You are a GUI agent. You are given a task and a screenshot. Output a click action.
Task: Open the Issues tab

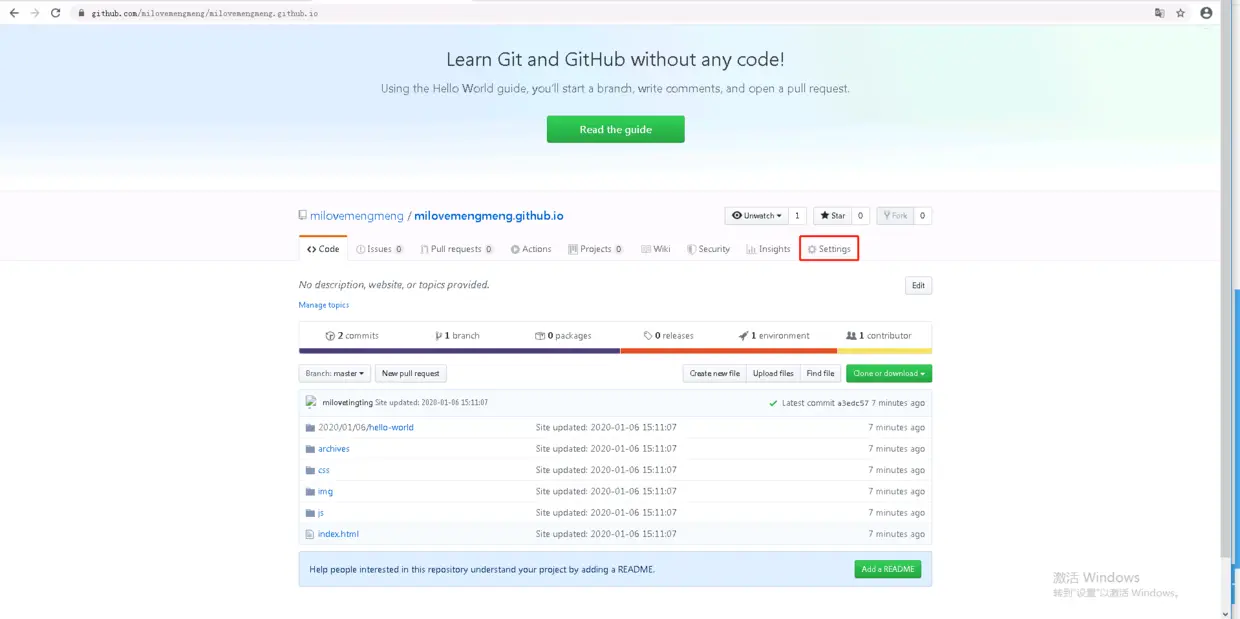380,249
